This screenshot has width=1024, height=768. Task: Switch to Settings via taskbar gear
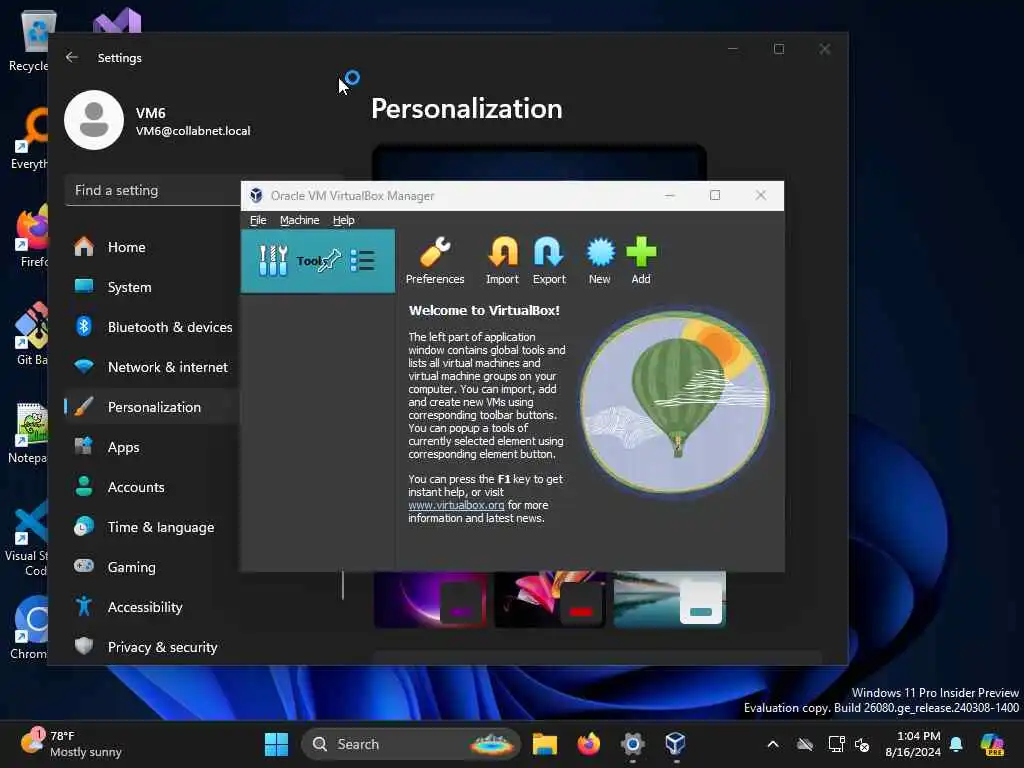tap(632, 744)
